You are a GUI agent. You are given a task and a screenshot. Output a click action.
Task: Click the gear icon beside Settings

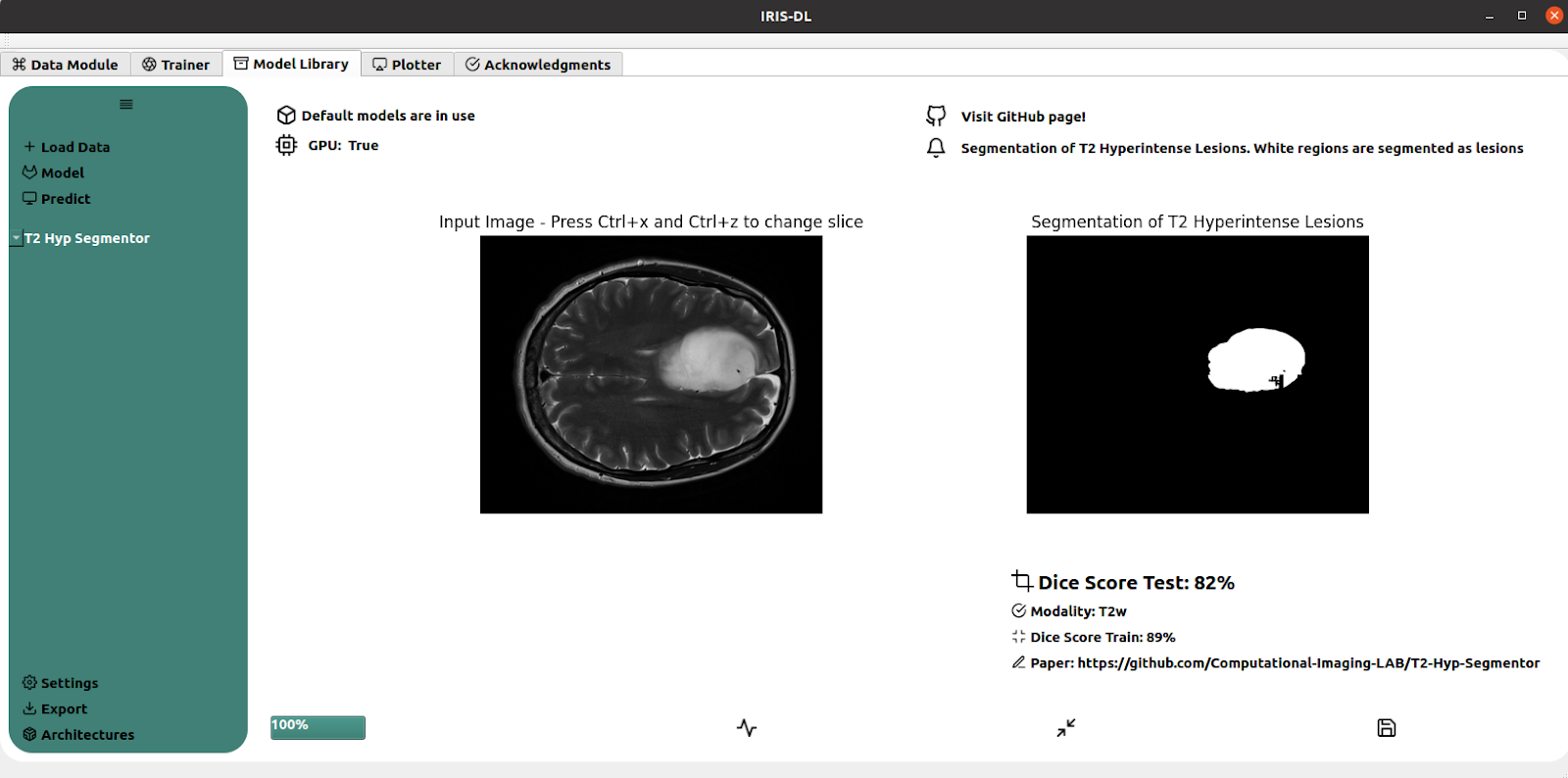coord(29,682)
